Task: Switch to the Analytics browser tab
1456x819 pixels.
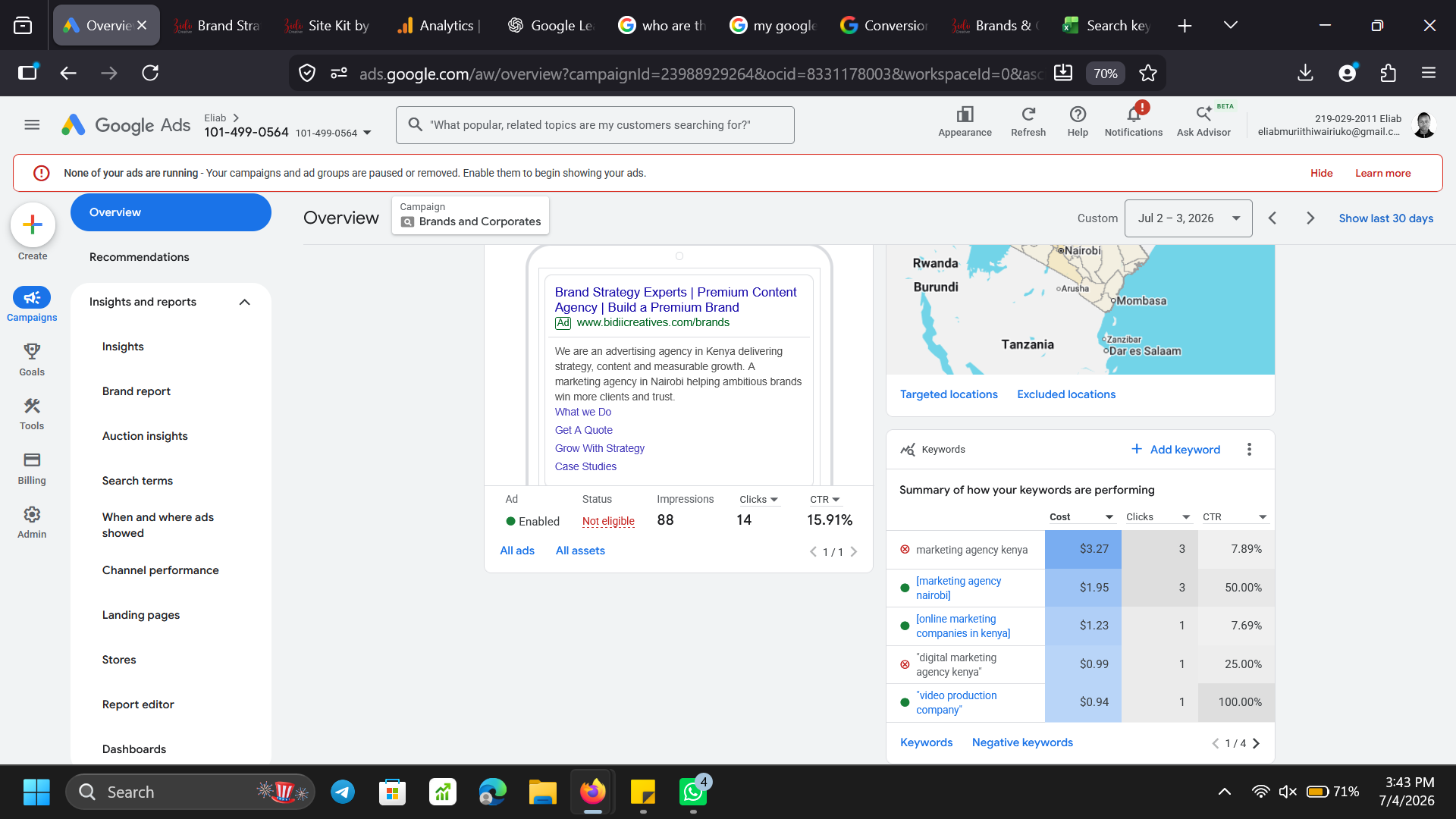Action: tap(439, 25)
